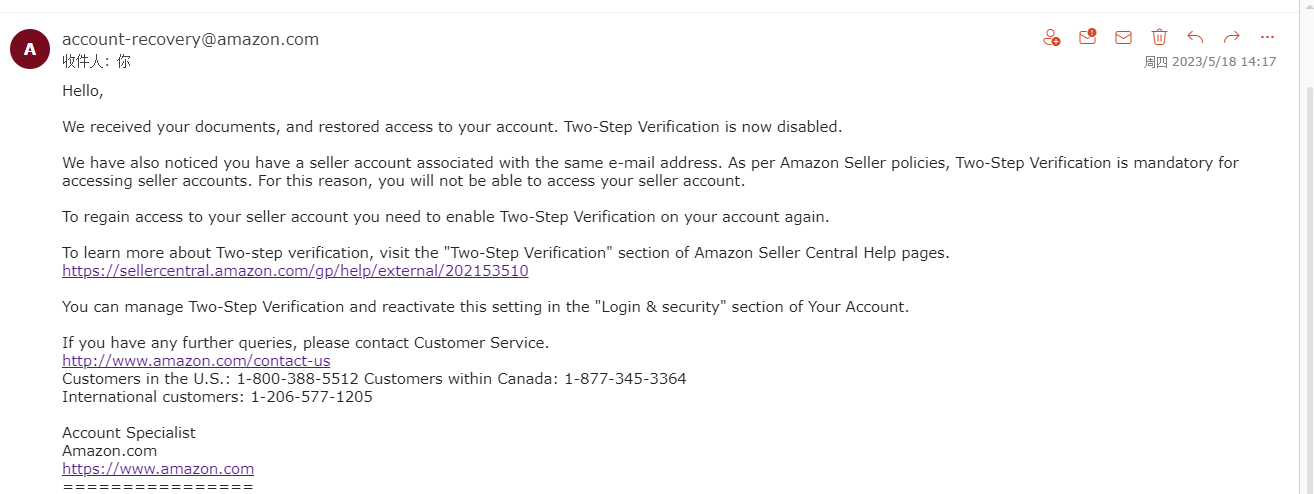1314x494 pixels.
Task: Click the U.S. phone number 1-800-388-5512
Action: 299,379
